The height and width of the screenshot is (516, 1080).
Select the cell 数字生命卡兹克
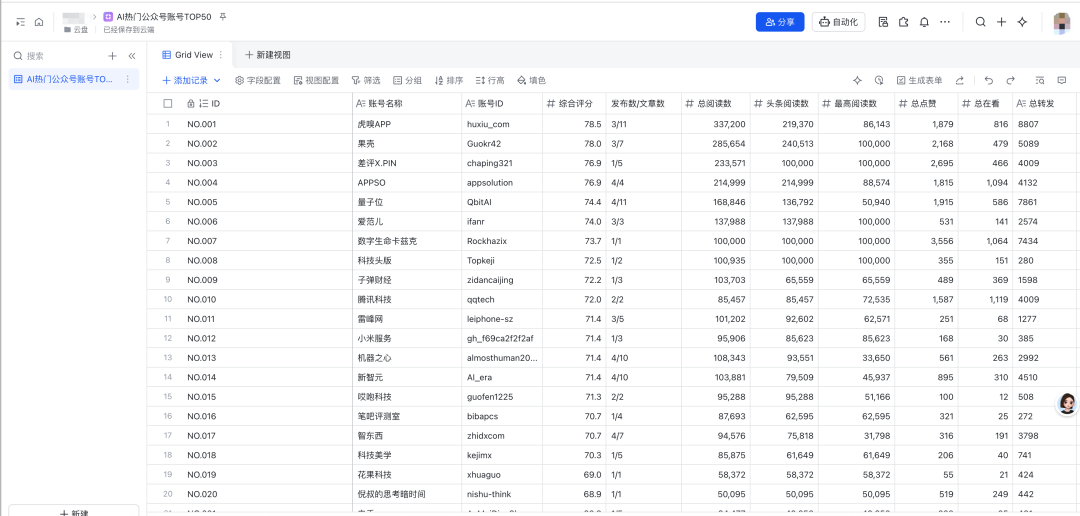click(408, 241)
